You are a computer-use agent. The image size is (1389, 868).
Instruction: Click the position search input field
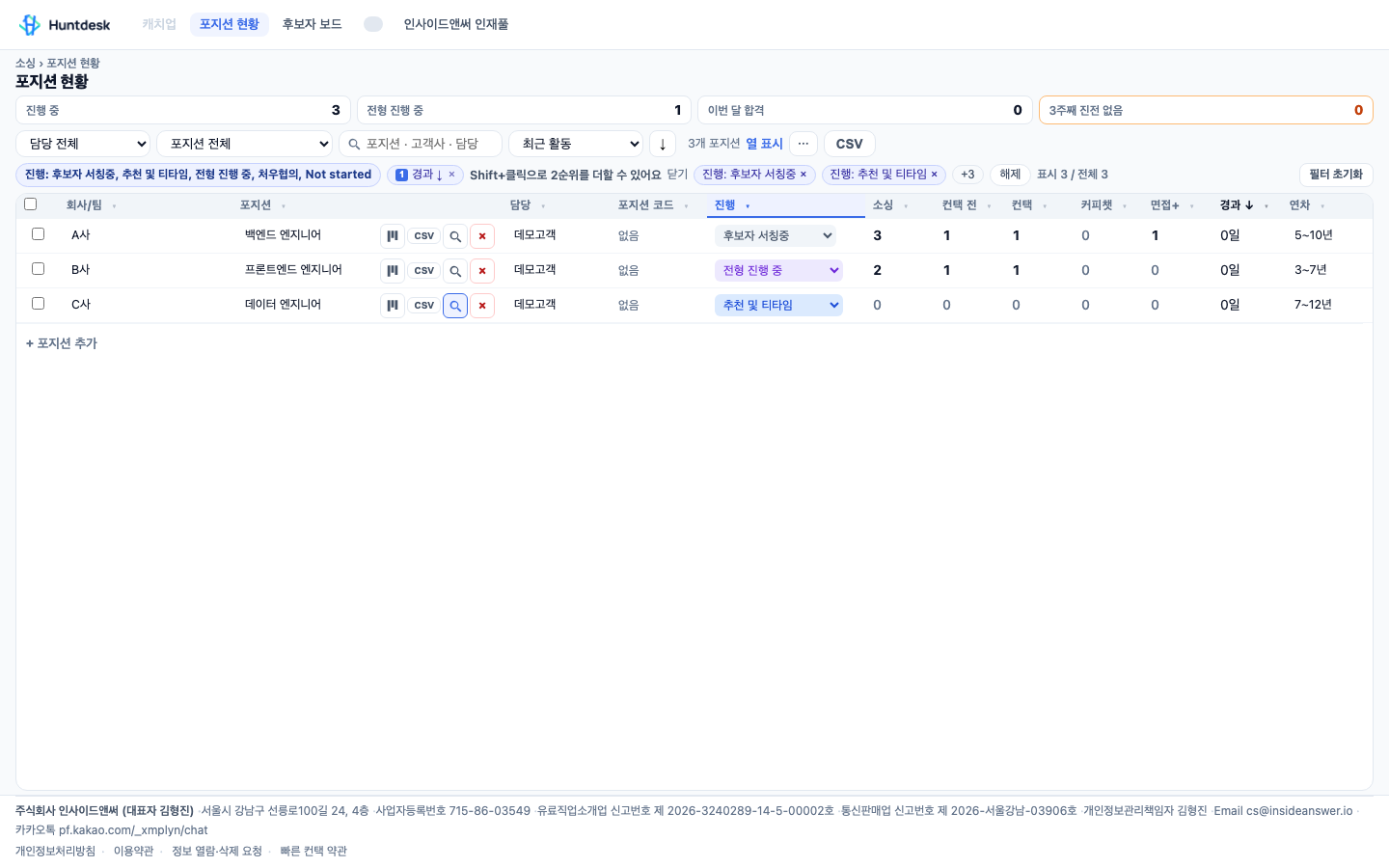(x=421, y=144)
